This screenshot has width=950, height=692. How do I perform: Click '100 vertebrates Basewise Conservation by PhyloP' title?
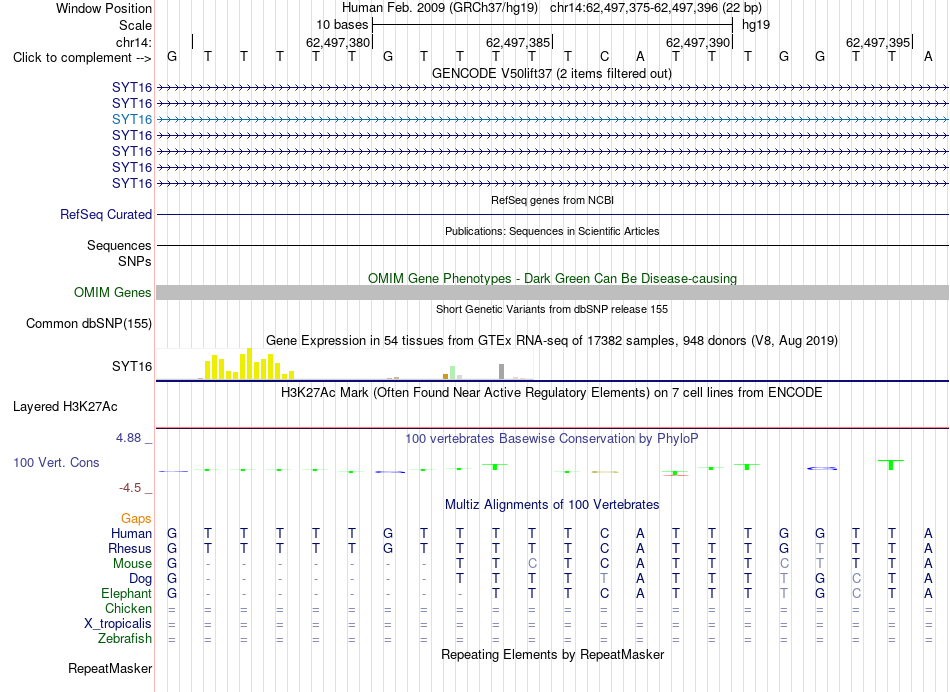tap(552, 438)
